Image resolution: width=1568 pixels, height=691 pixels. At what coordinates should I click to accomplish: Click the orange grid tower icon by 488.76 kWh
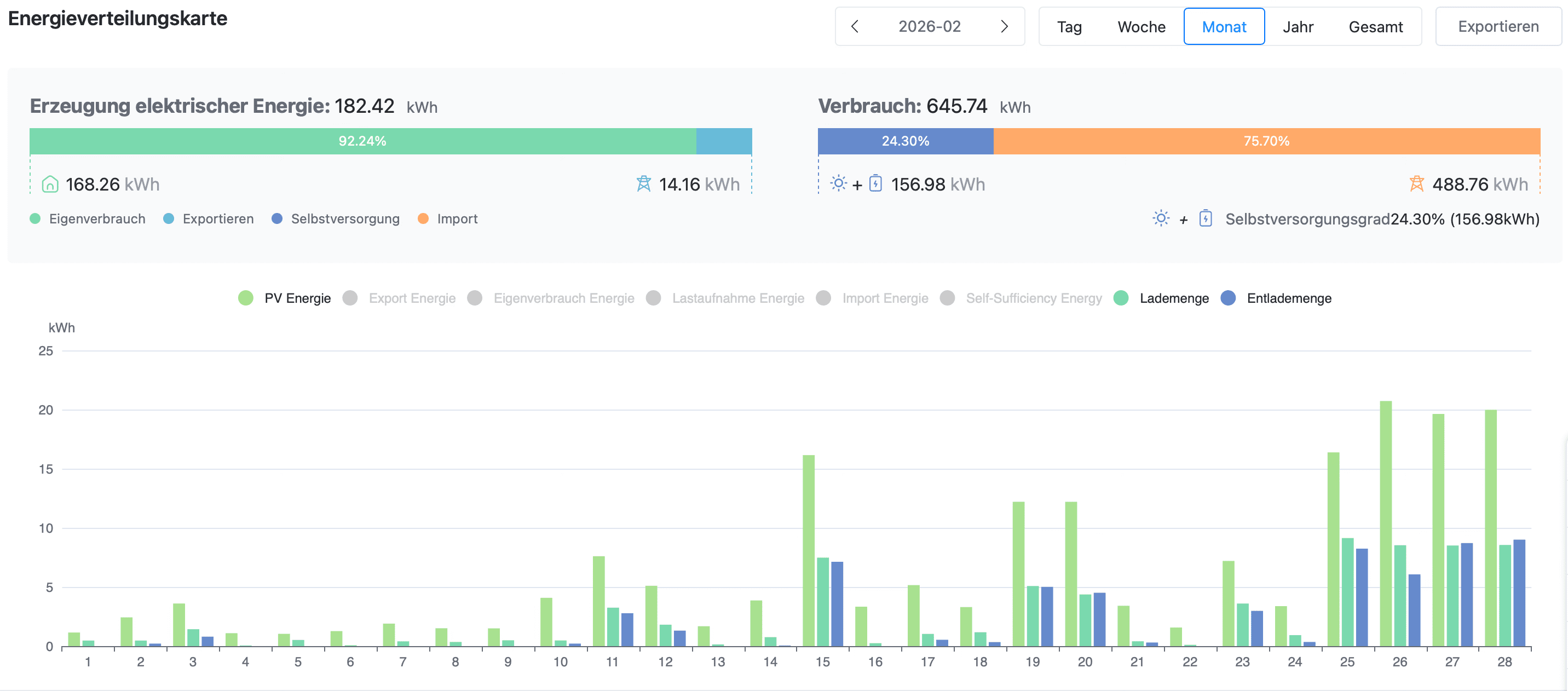[1416, 184]
